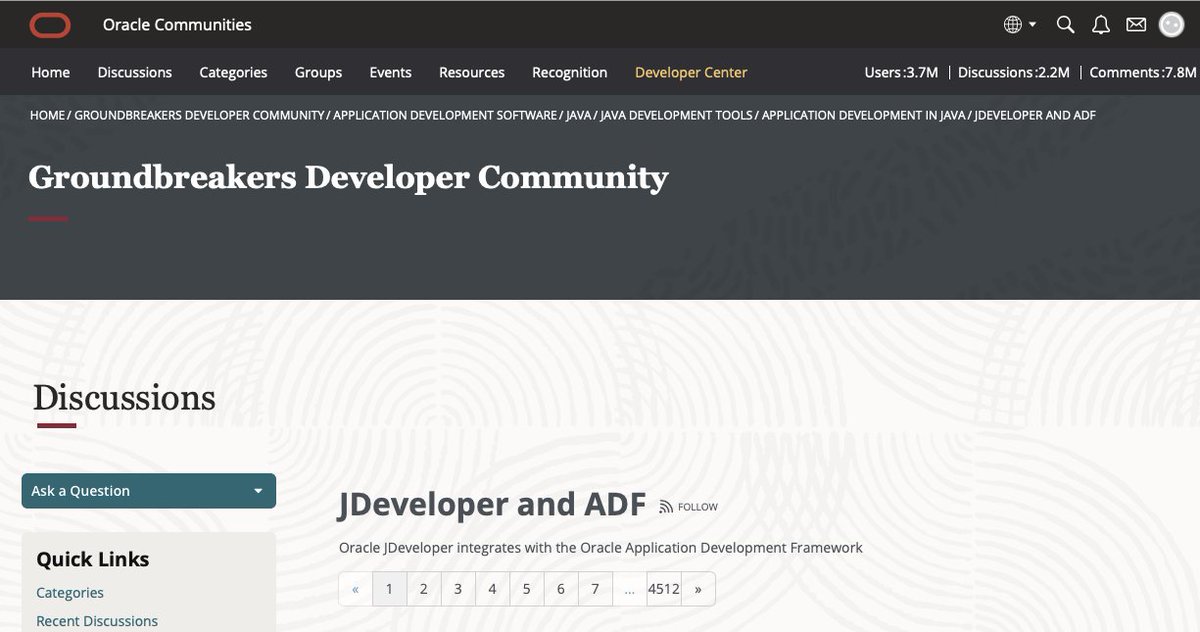This screenshot has height=632, width=1200.
Task: Jump to last page 4512
Action: click(664, 589)
